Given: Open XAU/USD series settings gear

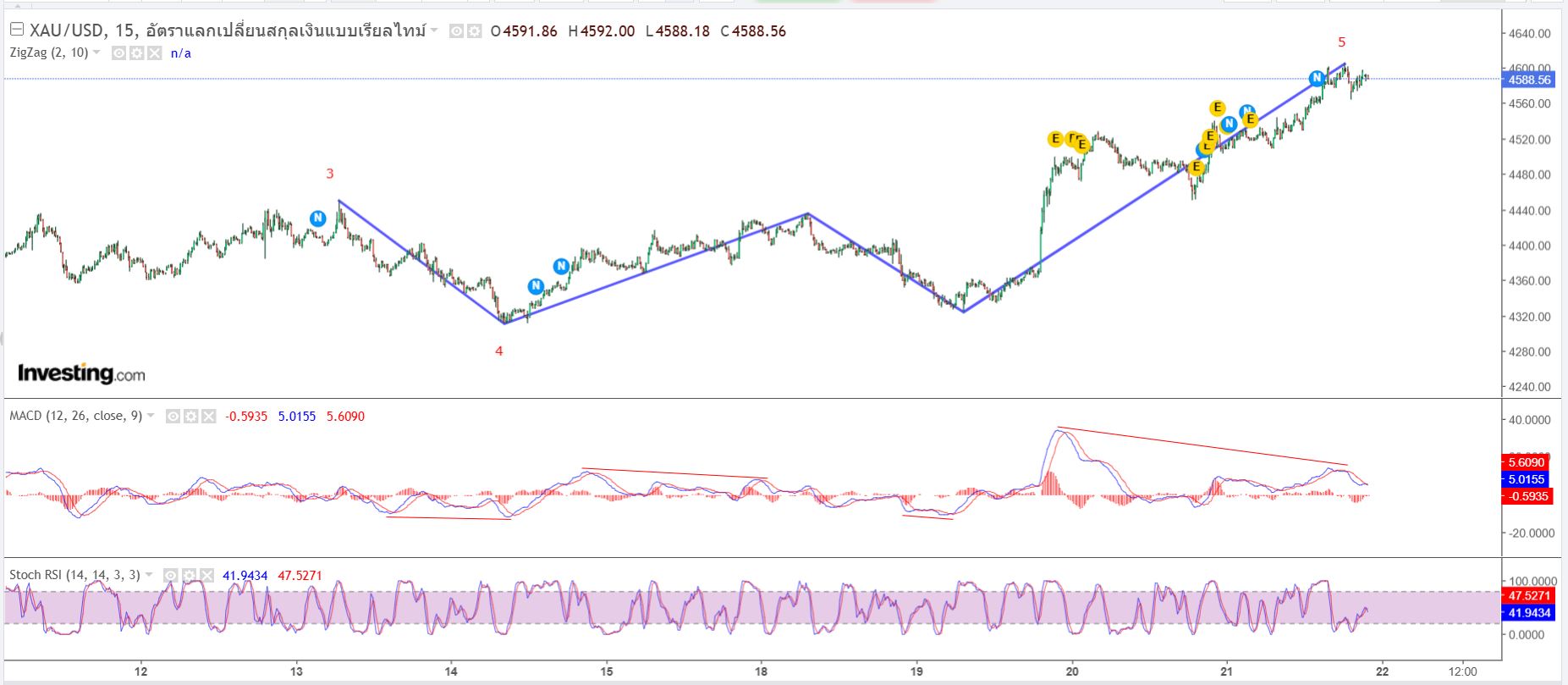Looking at the screenshot, I should tap(474, 31).
